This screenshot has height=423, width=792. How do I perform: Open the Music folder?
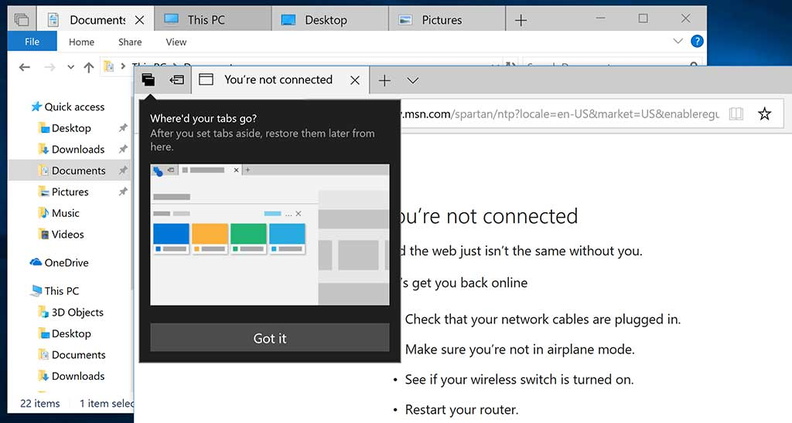coord(59,213)
